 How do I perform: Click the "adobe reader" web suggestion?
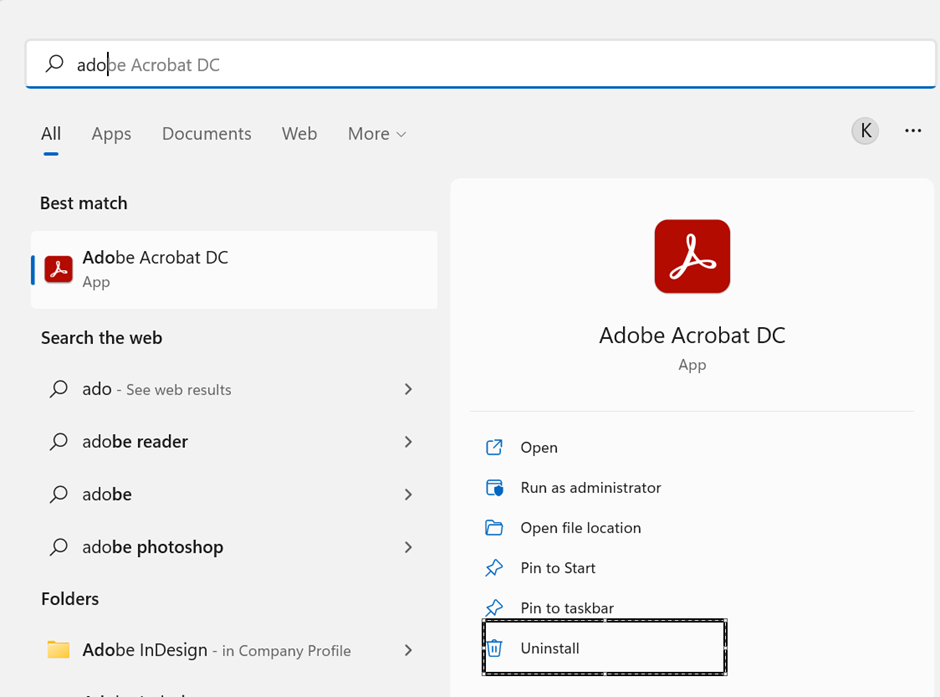point(234,442)
